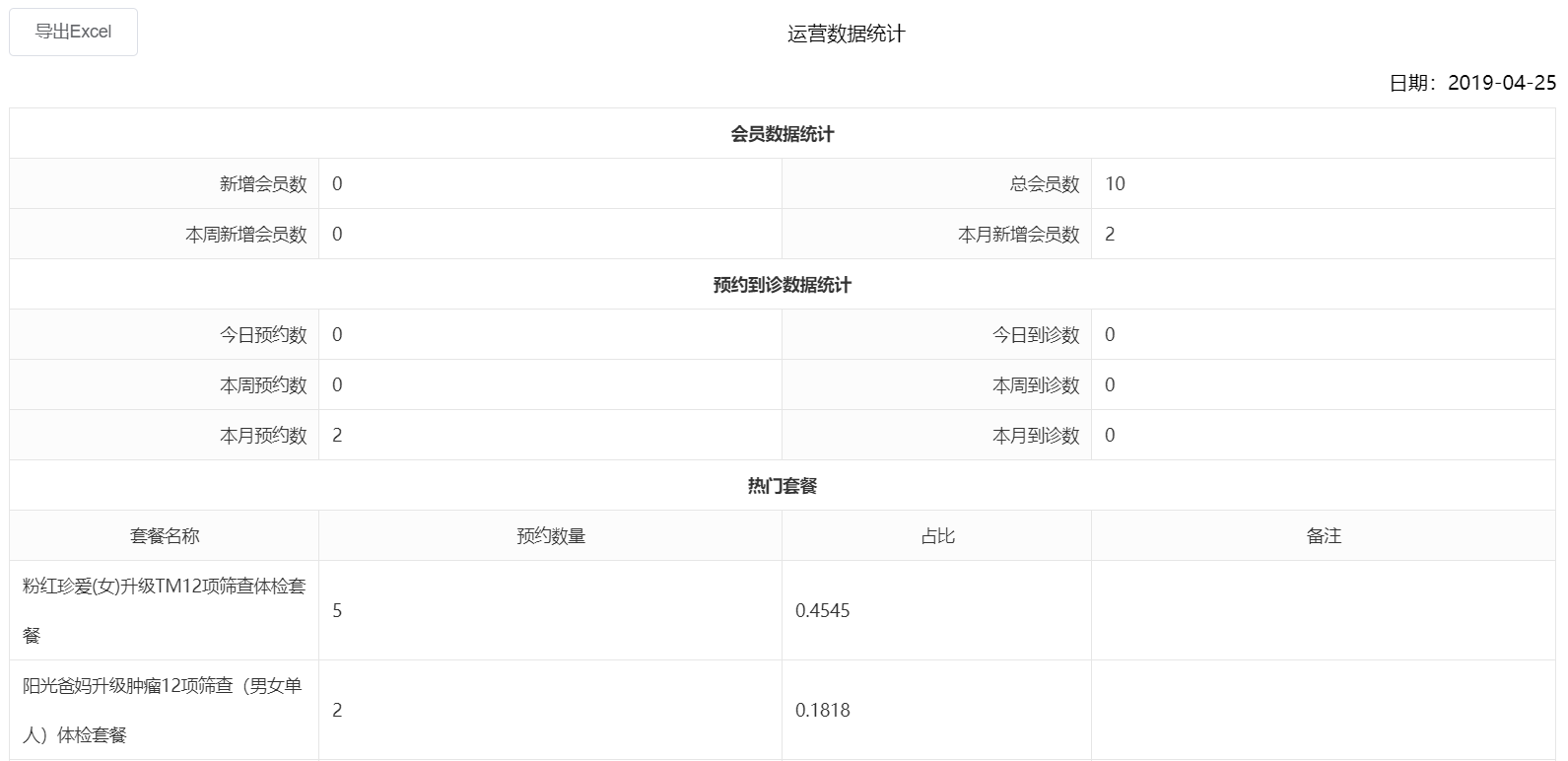1568x761 pixels.
Task: Click the 0.1818 ratio cell
Action: [937, 710]
